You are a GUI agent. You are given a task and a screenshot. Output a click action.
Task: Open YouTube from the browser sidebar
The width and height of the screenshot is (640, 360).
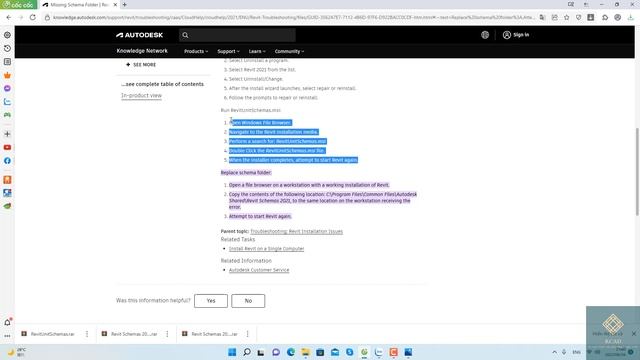tap(7, 147)
